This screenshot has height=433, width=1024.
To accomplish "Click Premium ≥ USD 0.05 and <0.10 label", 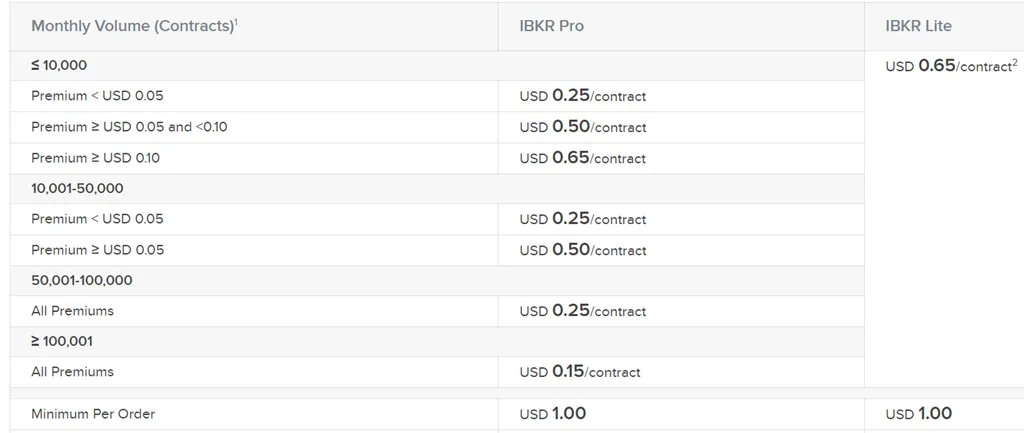I will (129, 127).
